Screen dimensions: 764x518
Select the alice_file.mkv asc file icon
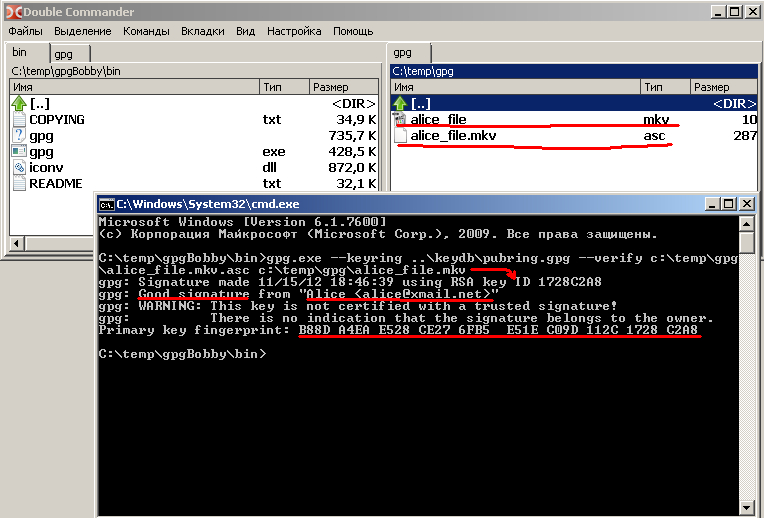(400, 136)
